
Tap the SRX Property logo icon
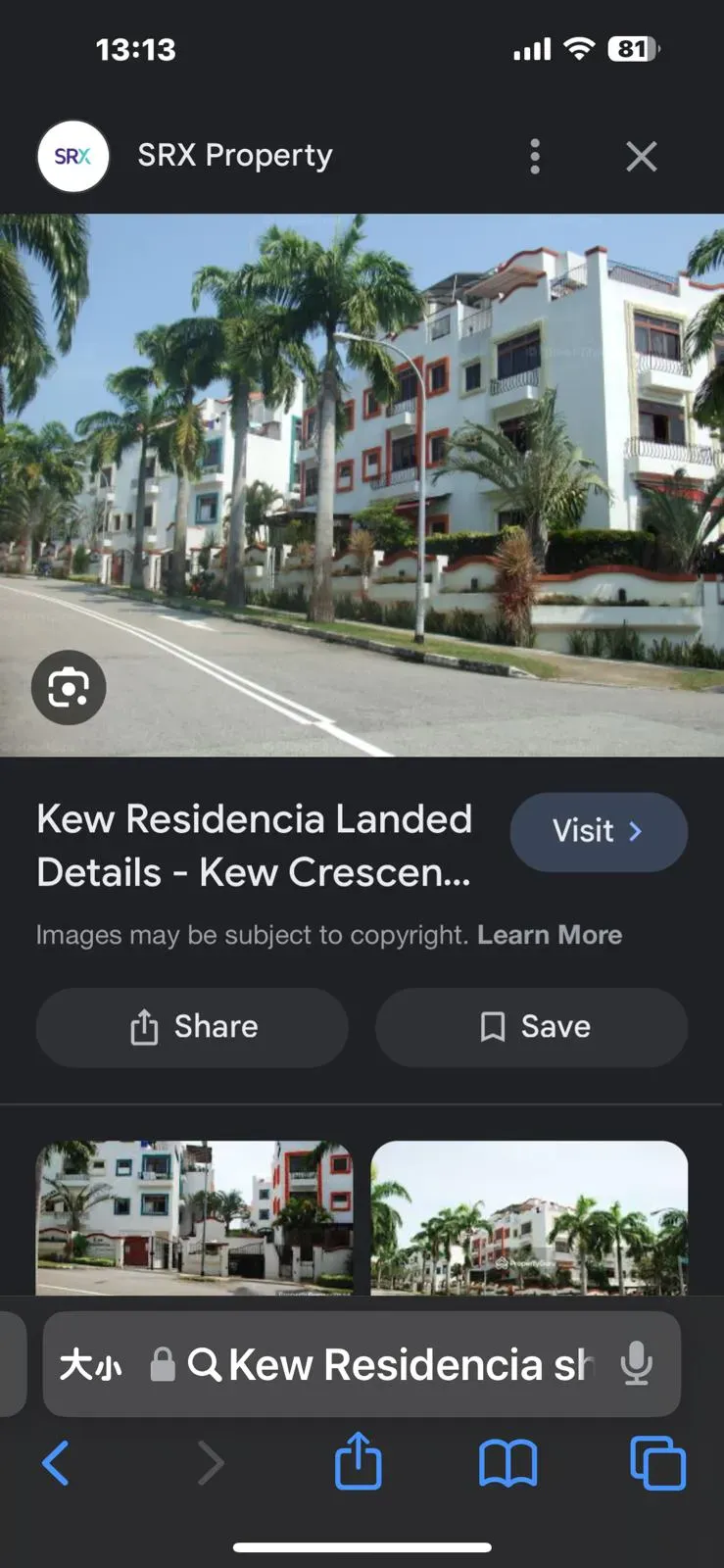pos(72,156)
